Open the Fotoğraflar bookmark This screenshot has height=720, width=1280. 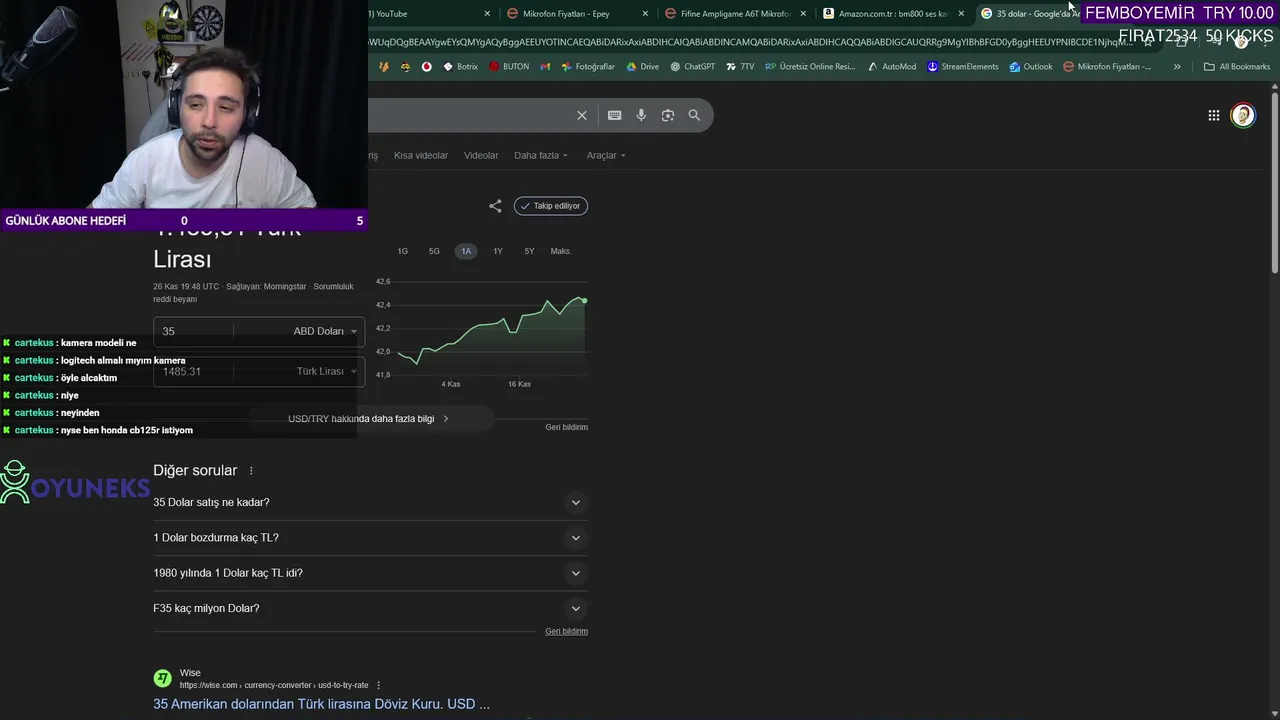(x=587, y=67)
